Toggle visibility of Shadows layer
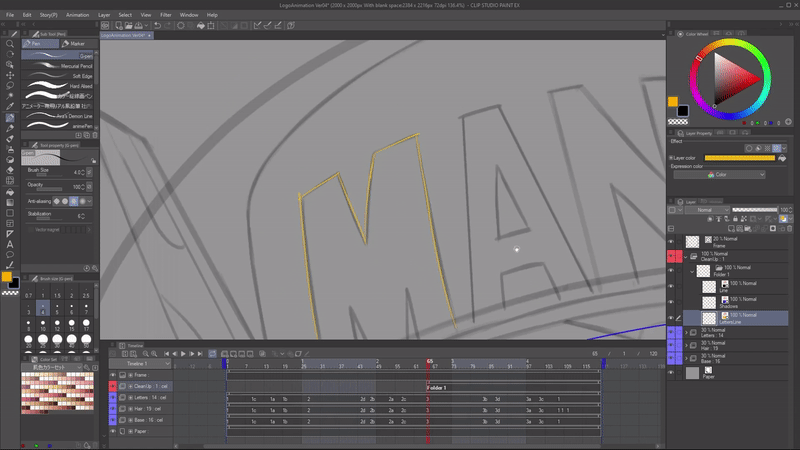Image resolution: width=800 pixels, height=450 pixels. 671,302
